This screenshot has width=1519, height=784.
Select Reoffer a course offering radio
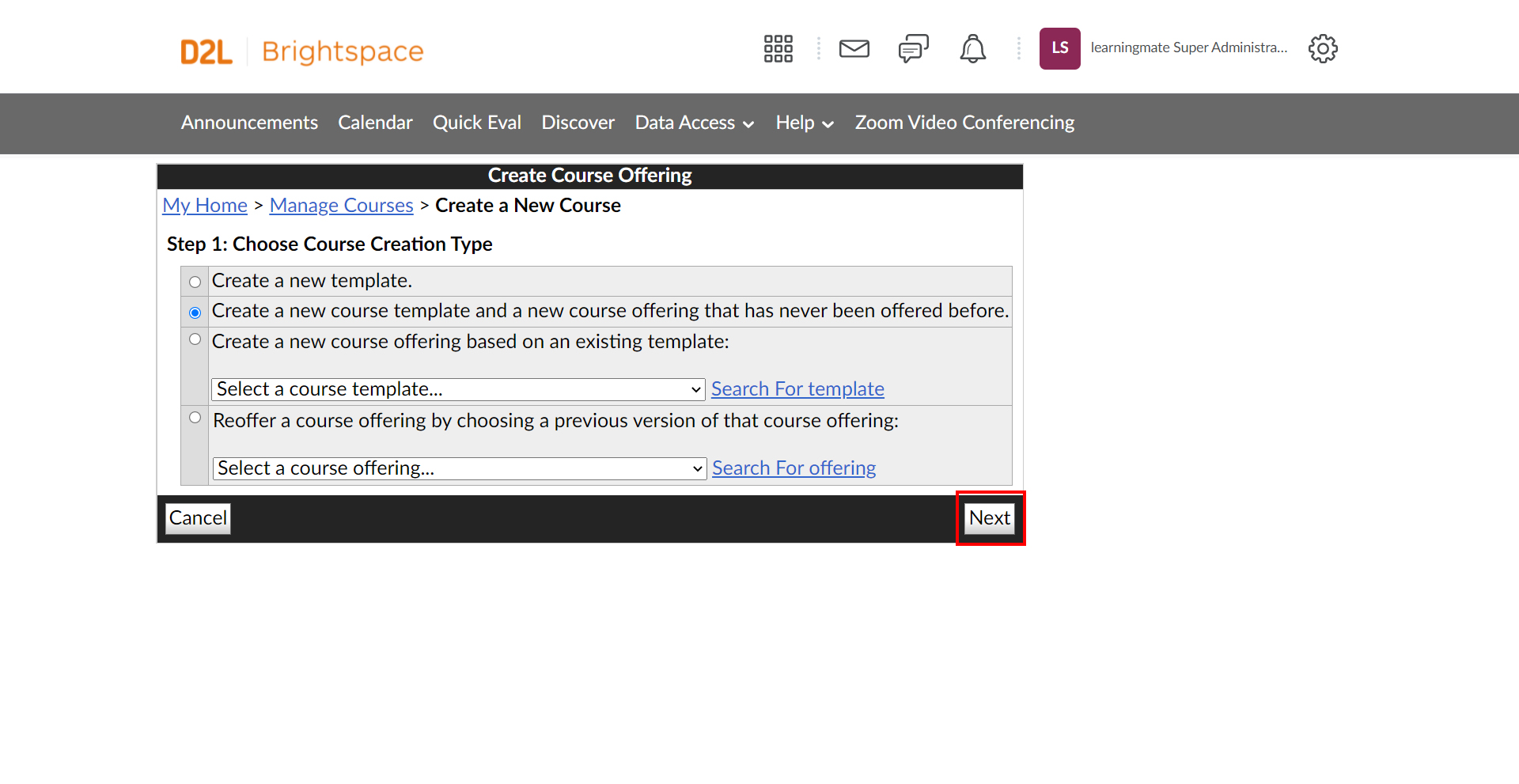(x=195, y=418)
